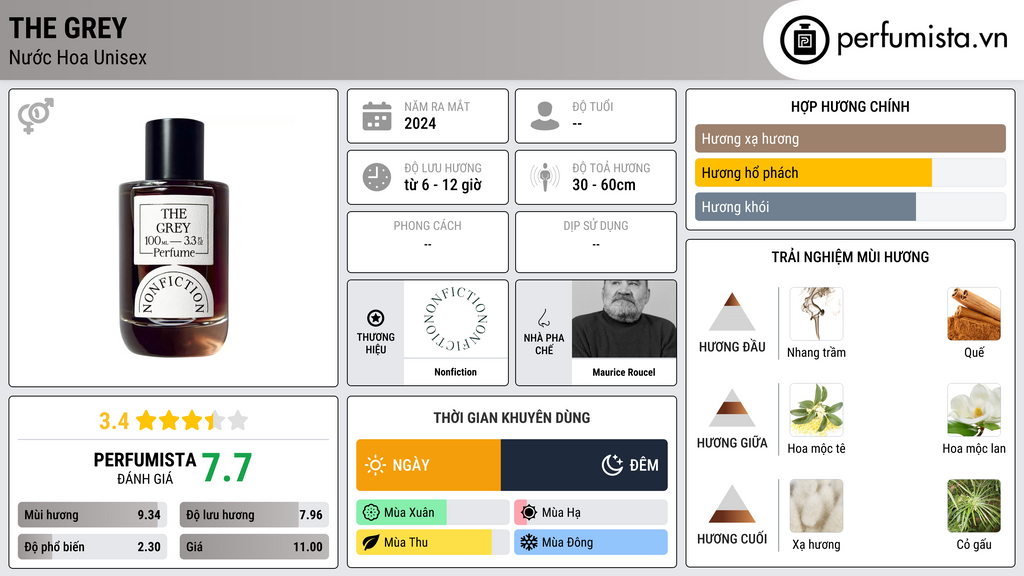This screenshot has height=576, width=1024.
Task: Click the moon icon in the Đêm bar
Action: (612, 465)
